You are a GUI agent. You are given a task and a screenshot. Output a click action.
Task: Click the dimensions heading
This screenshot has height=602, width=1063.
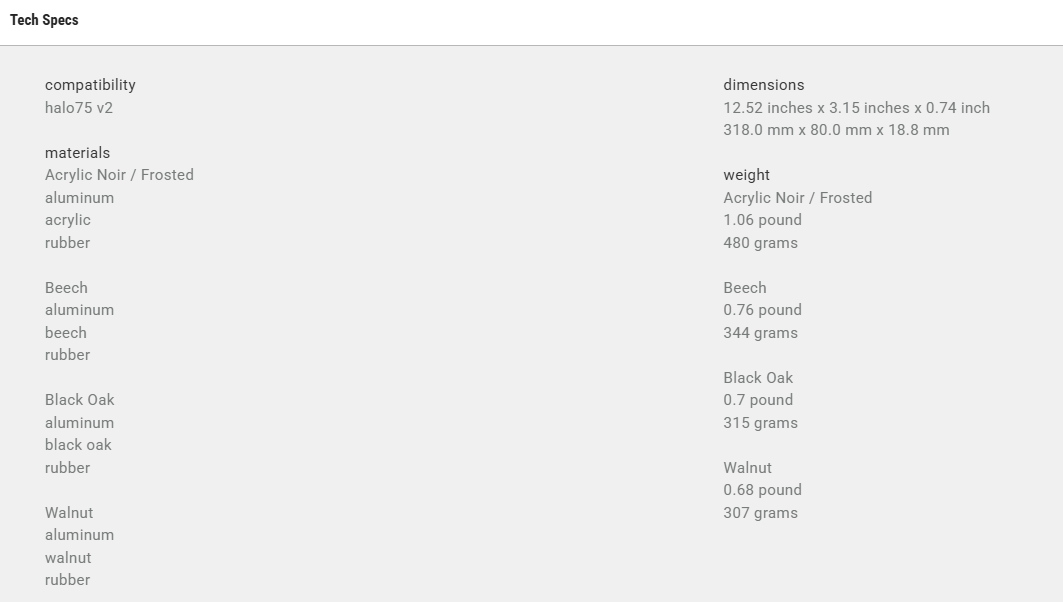click(x=764, y=85)
